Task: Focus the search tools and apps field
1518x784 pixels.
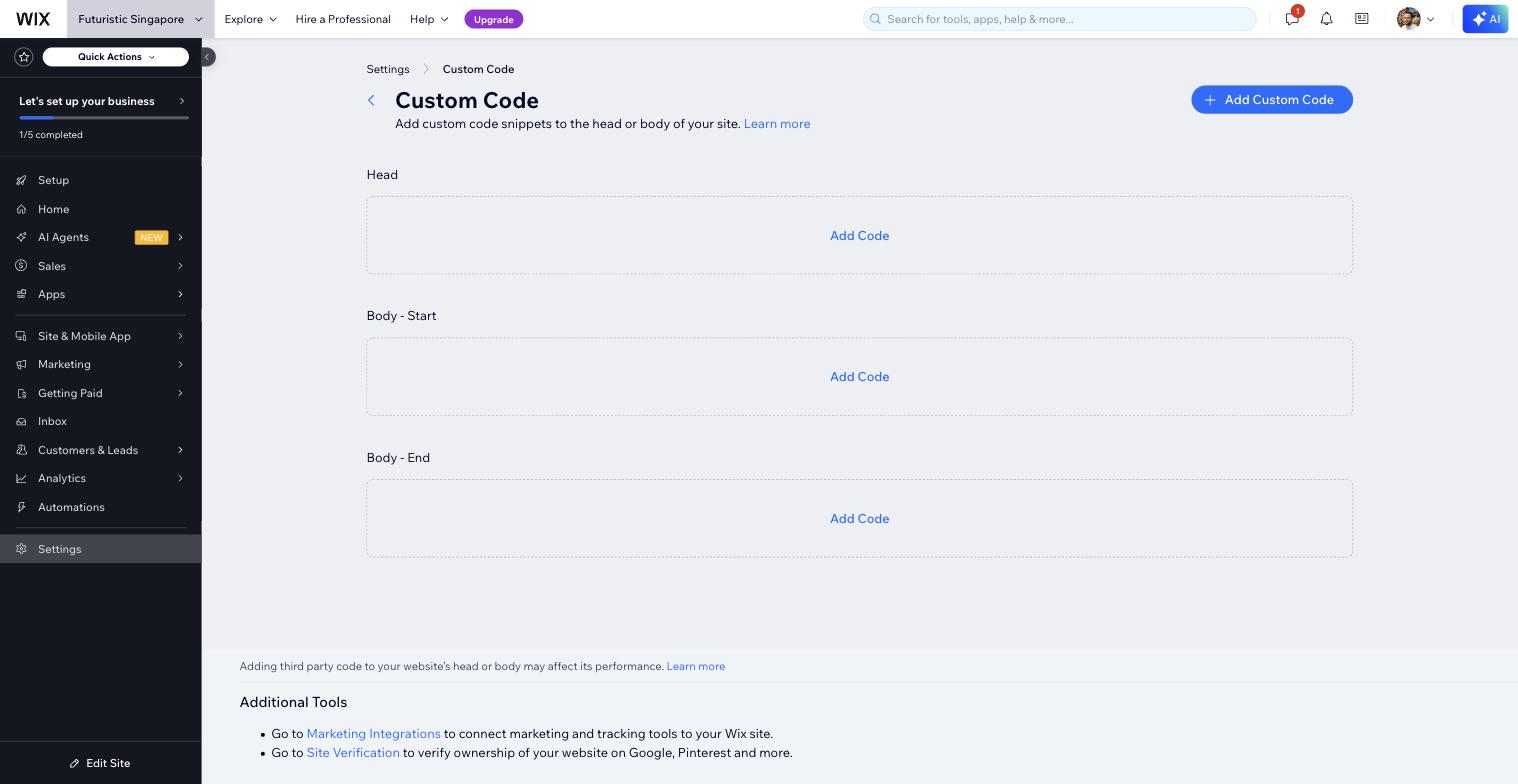Action: point(1059,19)
